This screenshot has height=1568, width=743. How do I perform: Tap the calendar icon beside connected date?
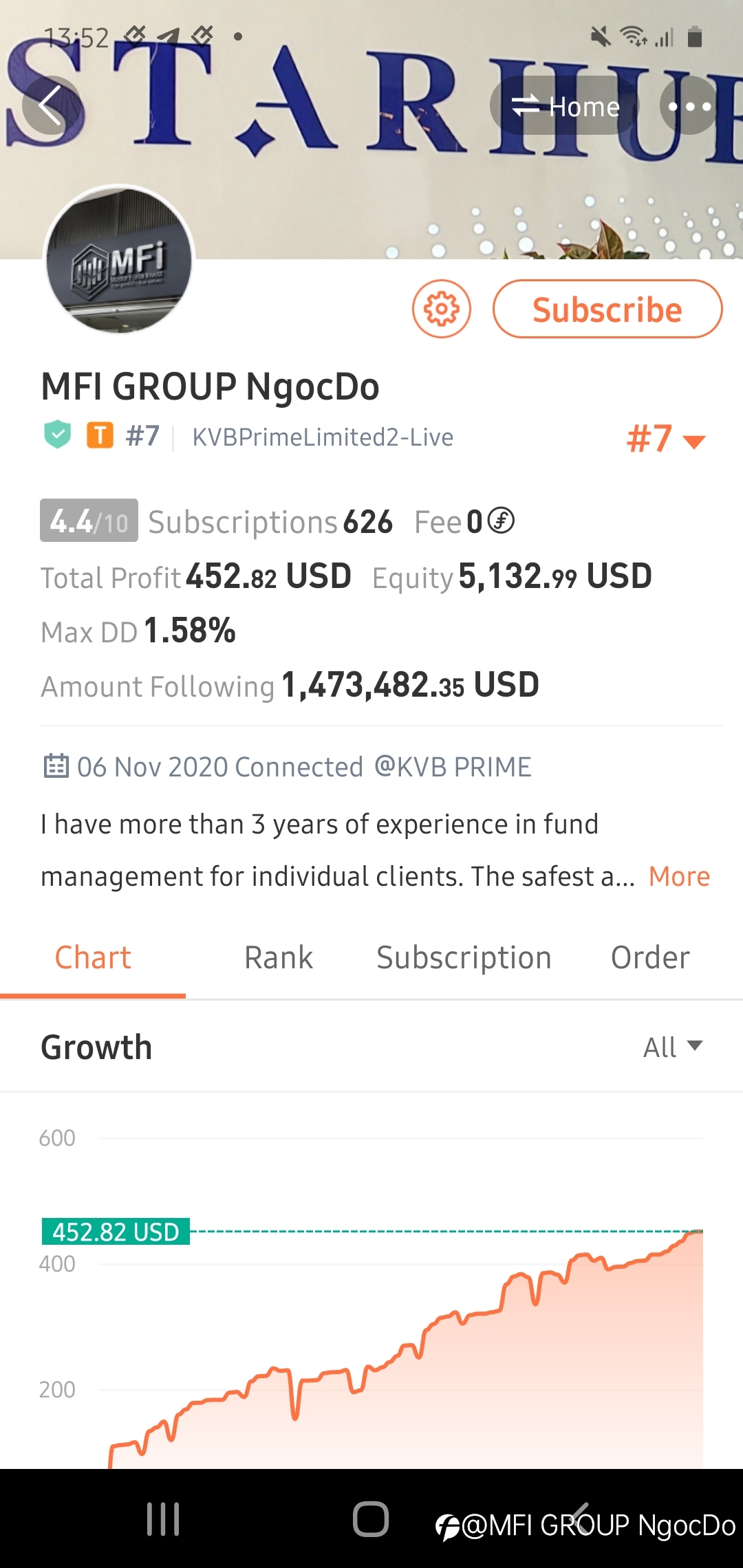click(x=56, y=766)
